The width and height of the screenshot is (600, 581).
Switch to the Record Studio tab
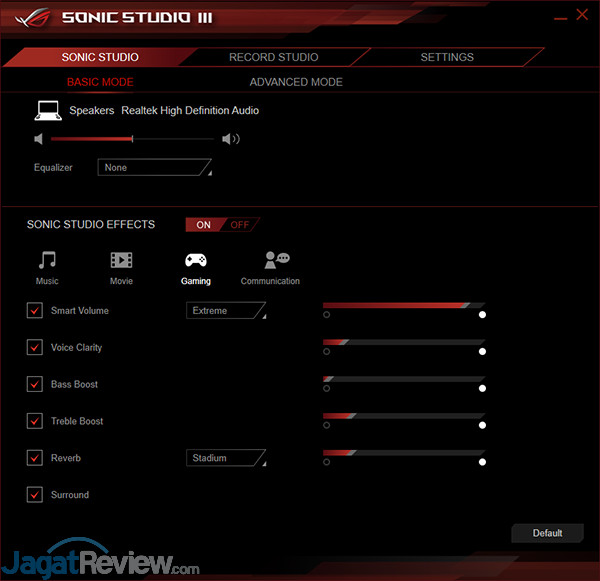tap(274, 57)
